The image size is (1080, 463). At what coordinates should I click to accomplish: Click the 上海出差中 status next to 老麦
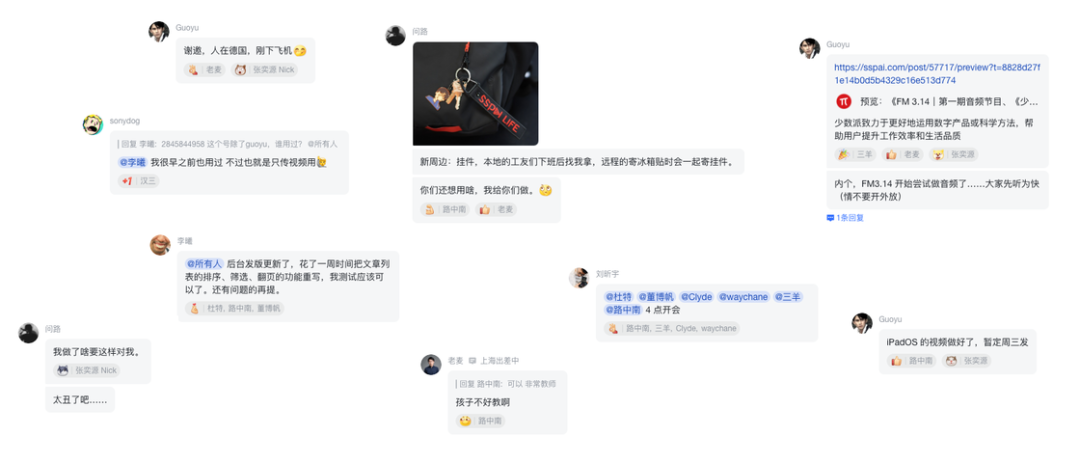point(495,360)
